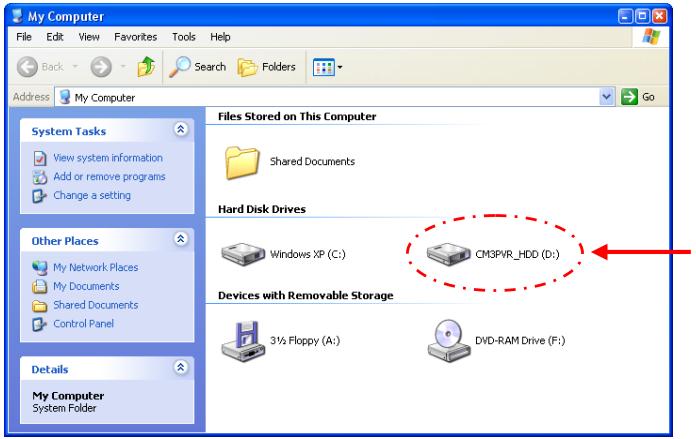Show the Folders tree pane
Viewport: 696px width, 439px height.
click(266, 67)
